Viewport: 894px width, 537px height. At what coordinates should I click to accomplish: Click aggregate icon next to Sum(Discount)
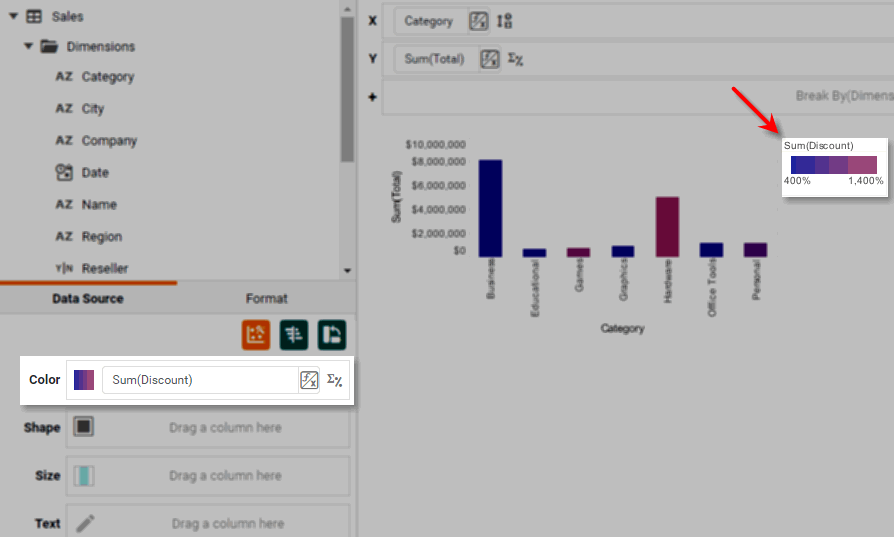[x=335, y=380]
